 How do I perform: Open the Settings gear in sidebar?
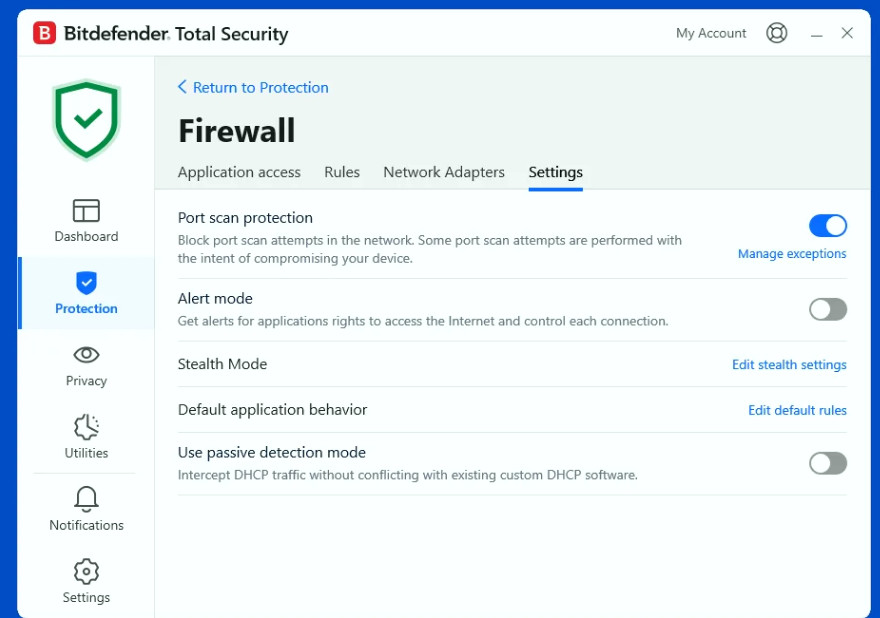click(x=86, y=572)
